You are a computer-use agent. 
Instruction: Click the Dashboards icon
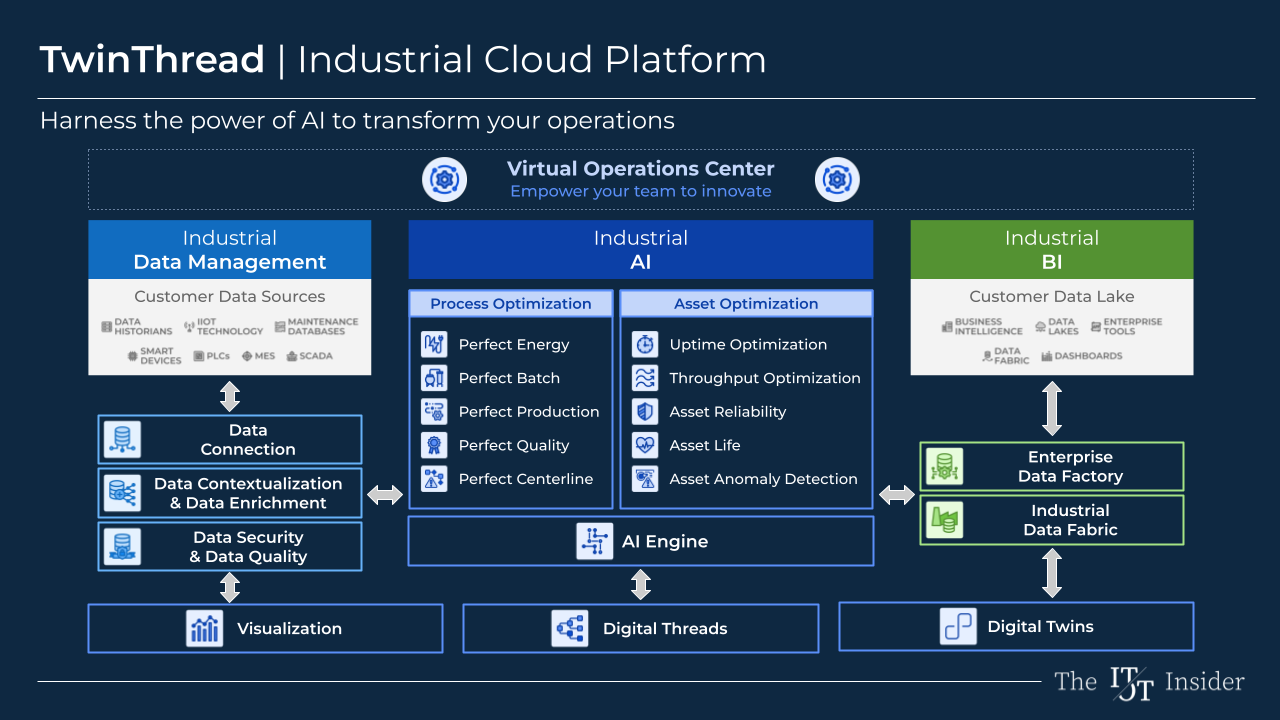tap(1047, 356)
